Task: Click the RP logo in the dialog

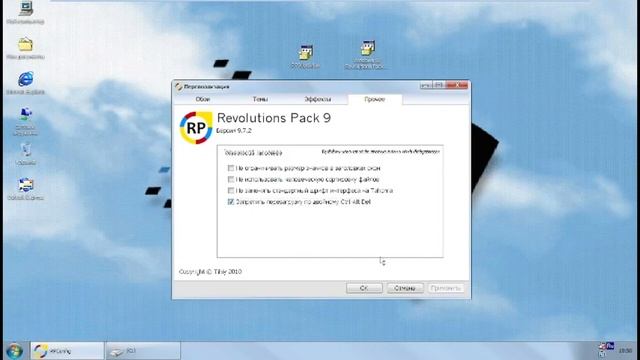Action: [196, 128]
